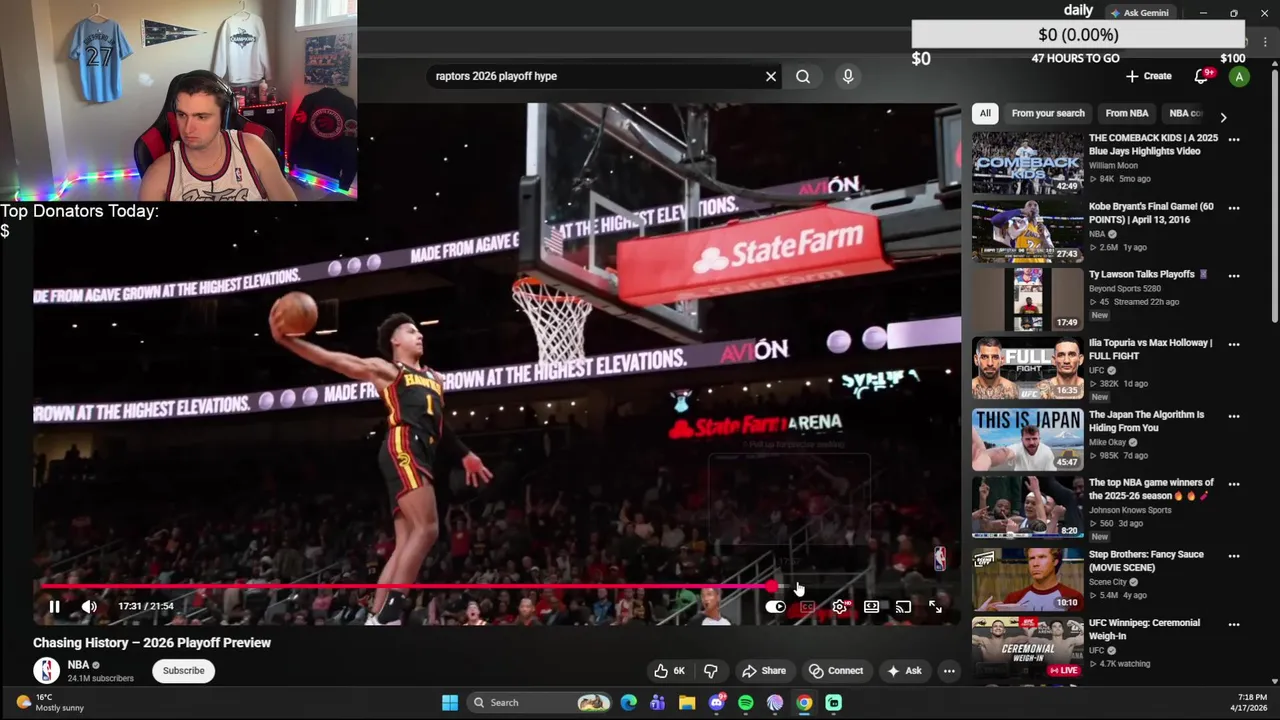Show more filter chips with right arrow

tap(1223, 117)
